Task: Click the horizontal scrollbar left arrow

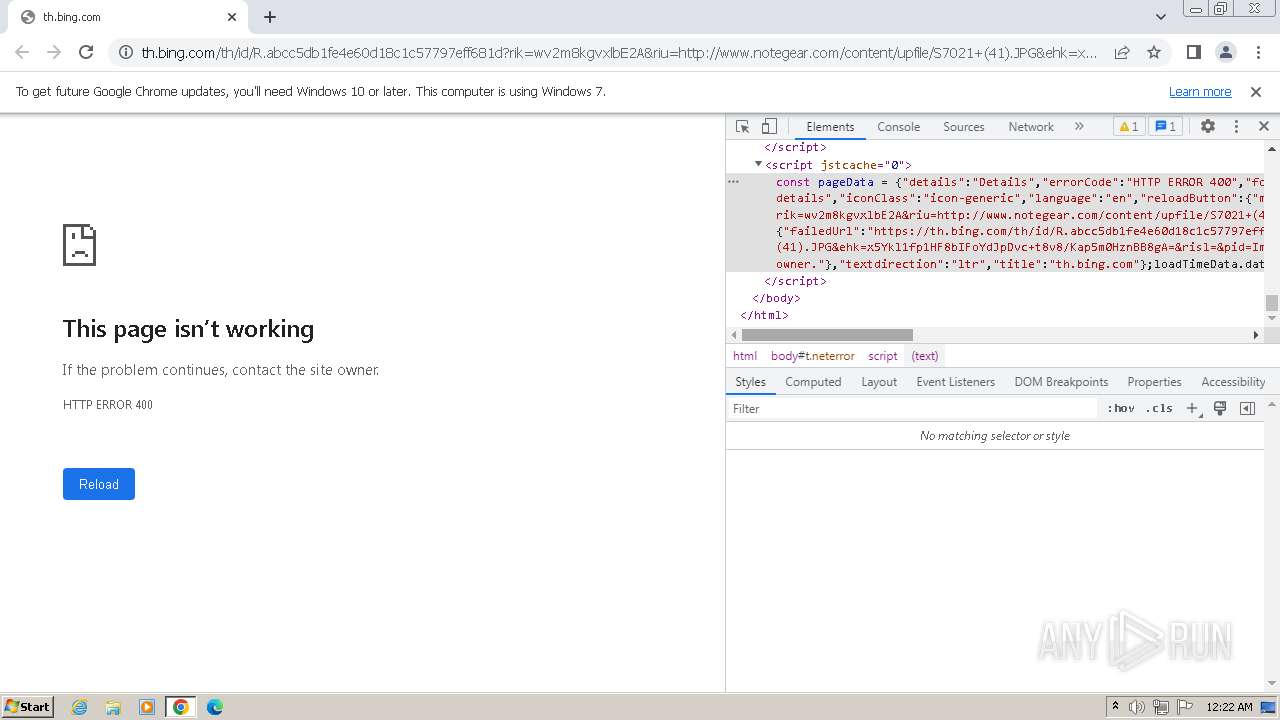Action: click(733, 335)
